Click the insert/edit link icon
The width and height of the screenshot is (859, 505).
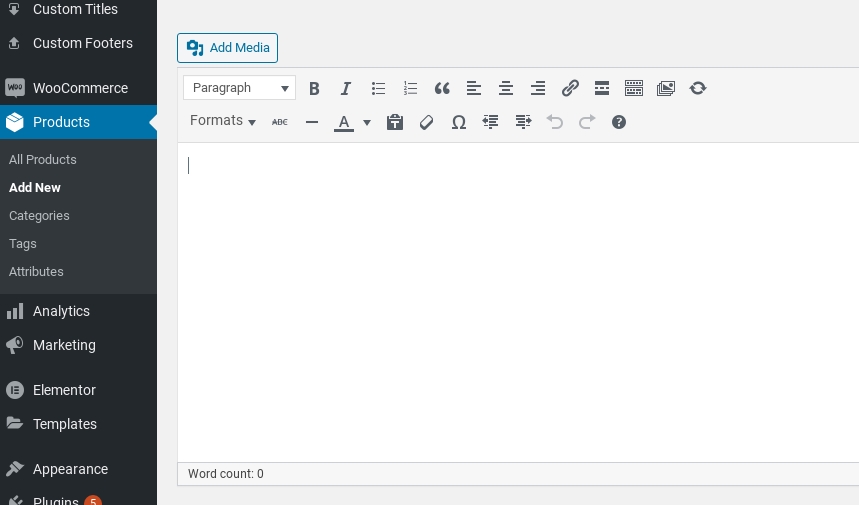(x=570, y=88)
